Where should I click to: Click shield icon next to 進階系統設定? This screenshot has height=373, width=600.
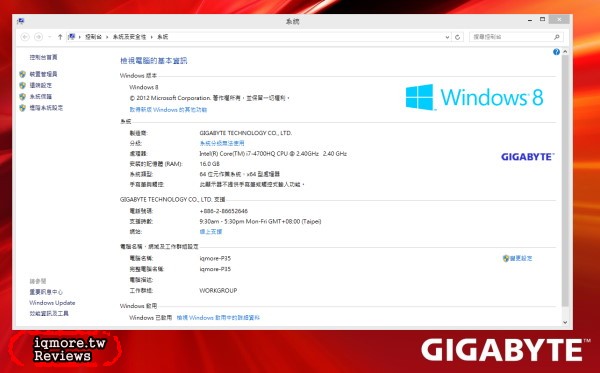coord(23,108)
